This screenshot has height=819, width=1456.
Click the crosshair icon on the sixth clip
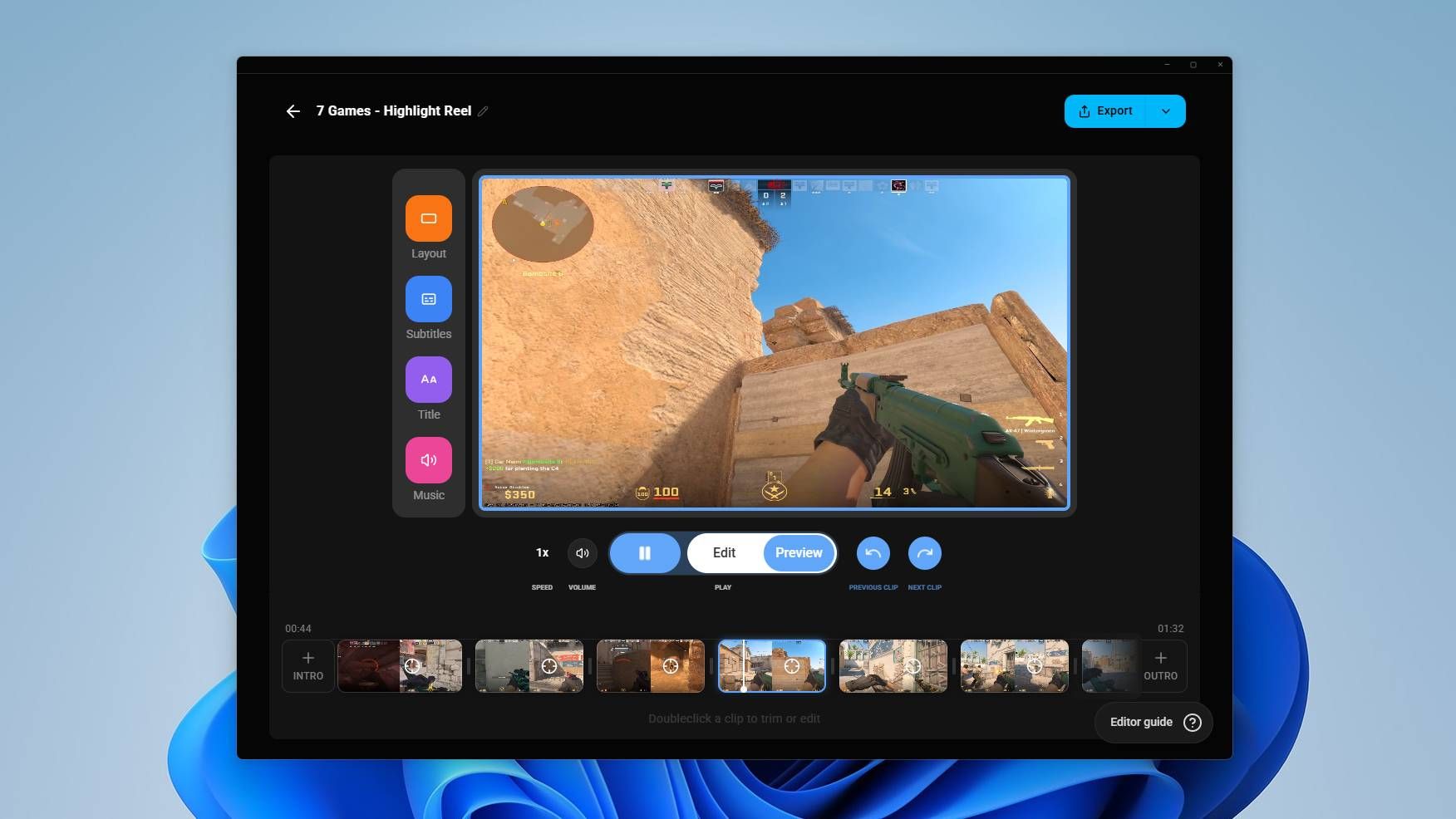(1035, 666)
